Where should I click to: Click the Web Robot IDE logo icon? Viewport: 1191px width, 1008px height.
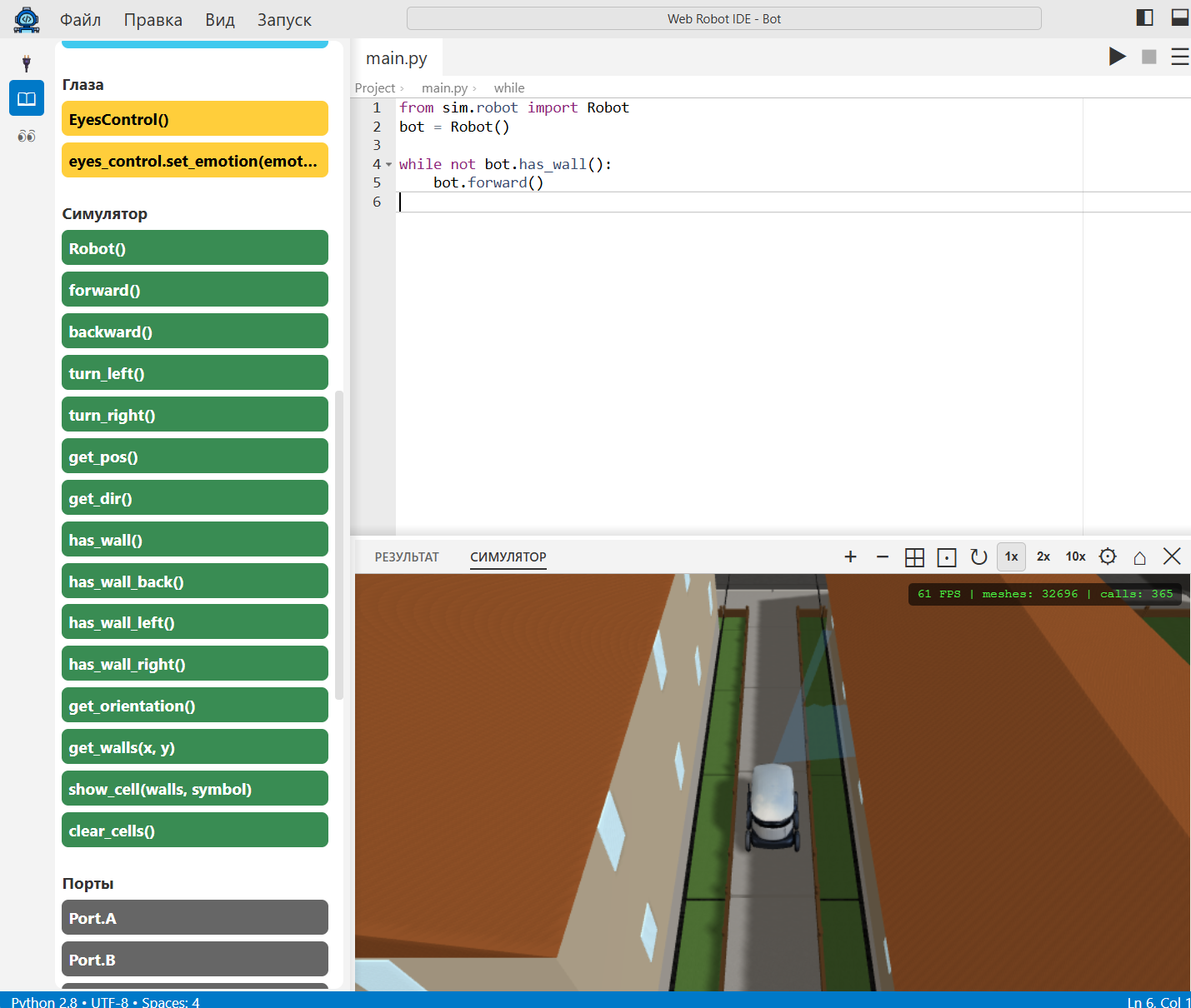click(x=27, y=19)
